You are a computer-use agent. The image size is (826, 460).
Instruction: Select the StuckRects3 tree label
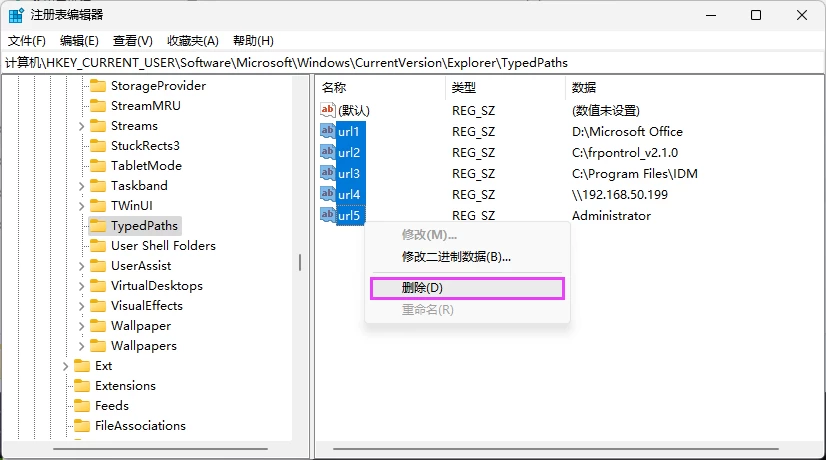pos(145,145)
